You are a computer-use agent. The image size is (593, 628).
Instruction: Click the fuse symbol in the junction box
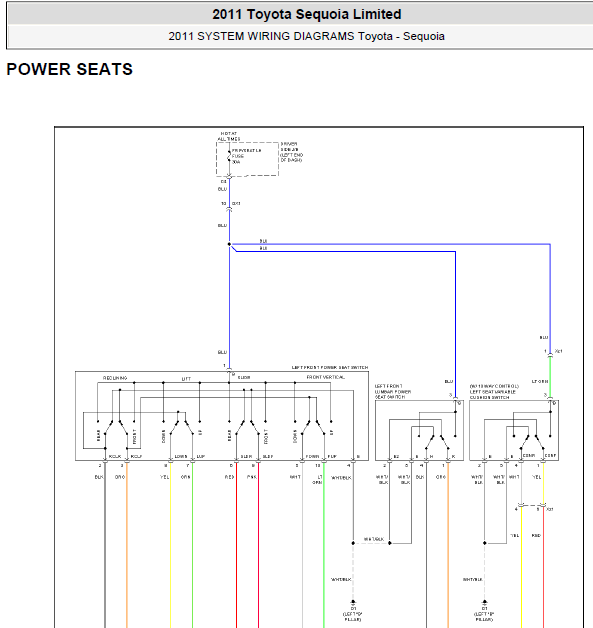[229, 156]
